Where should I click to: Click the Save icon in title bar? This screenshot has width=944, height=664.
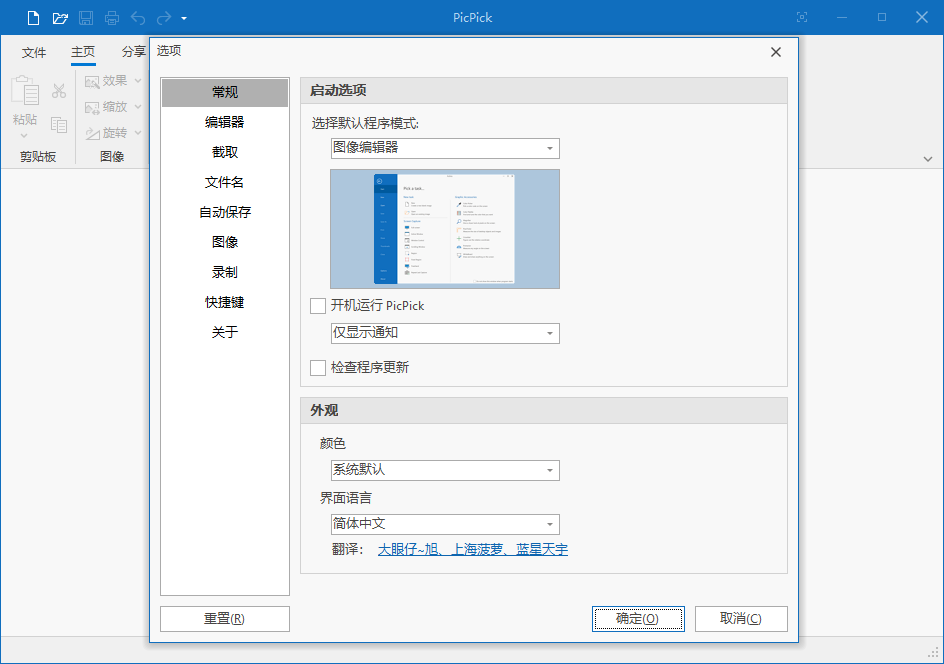point(85,17)
